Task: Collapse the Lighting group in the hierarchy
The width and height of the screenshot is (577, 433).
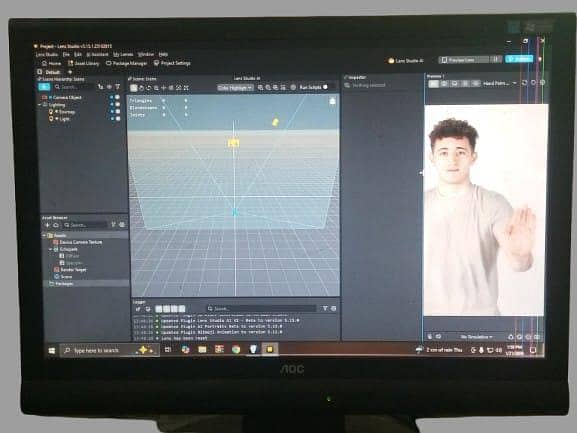Action: 40,105
